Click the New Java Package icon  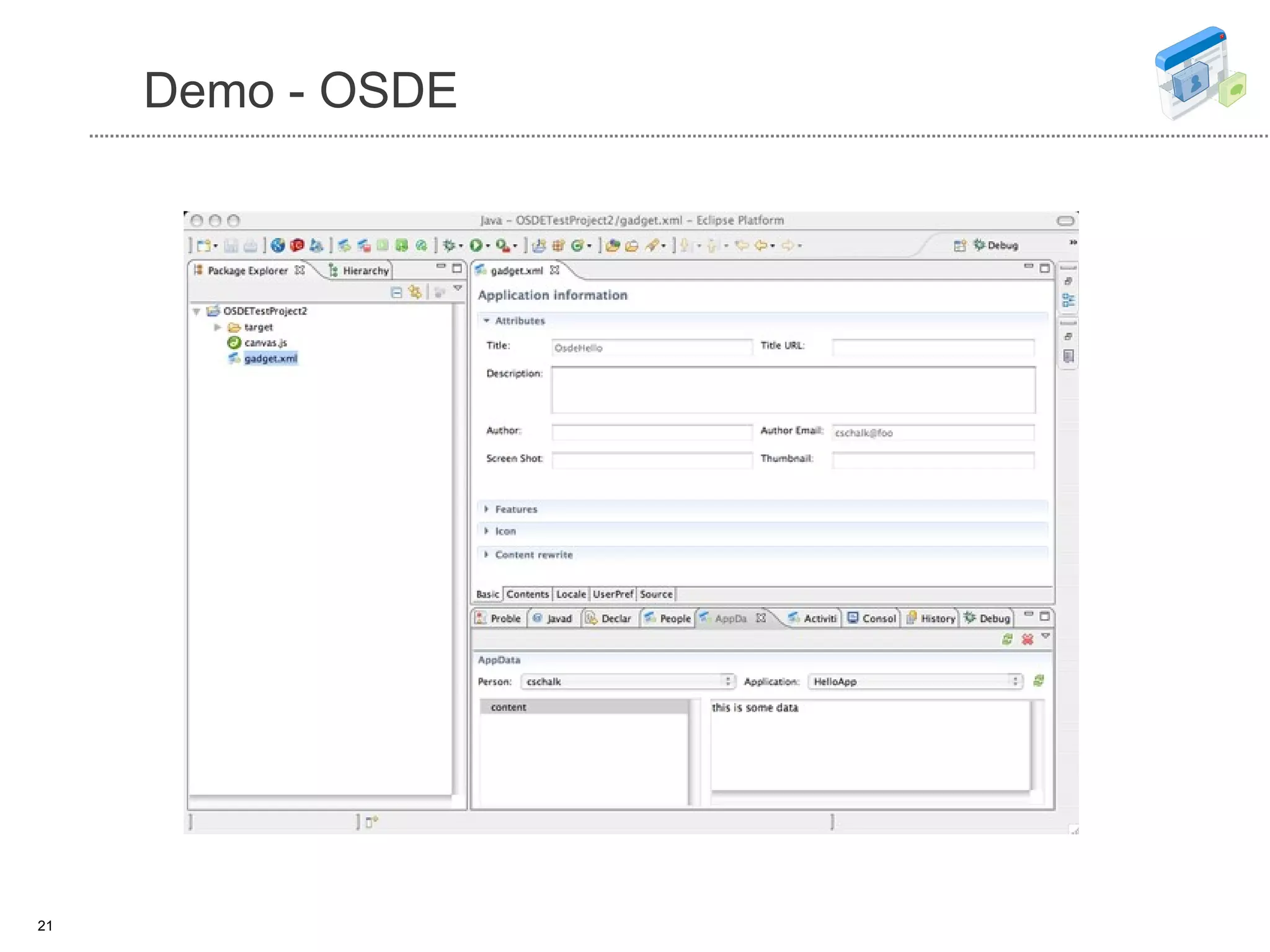(558, 245)
